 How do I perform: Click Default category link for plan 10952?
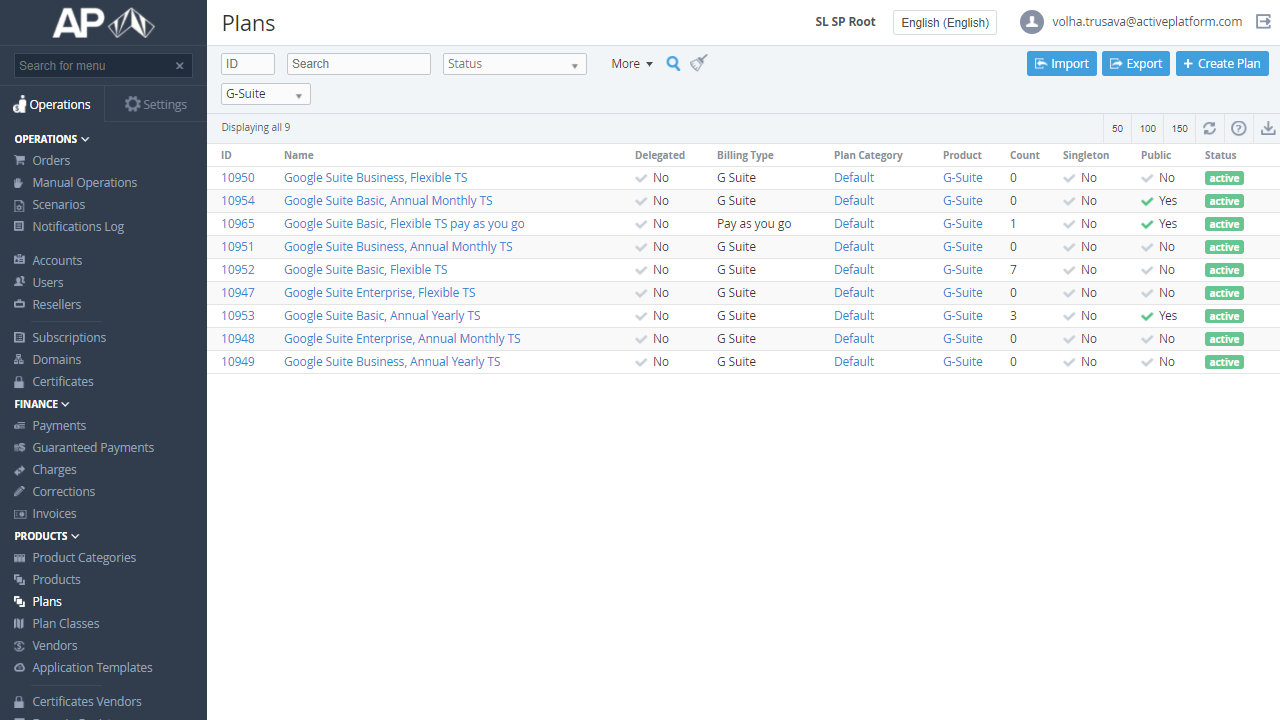tap(854, 270)
